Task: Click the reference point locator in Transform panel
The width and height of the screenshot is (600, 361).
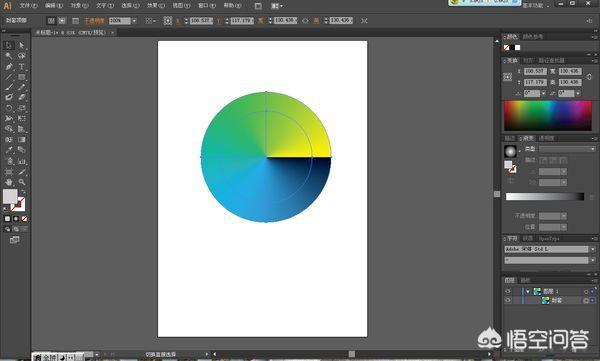Action: point(507,77)
